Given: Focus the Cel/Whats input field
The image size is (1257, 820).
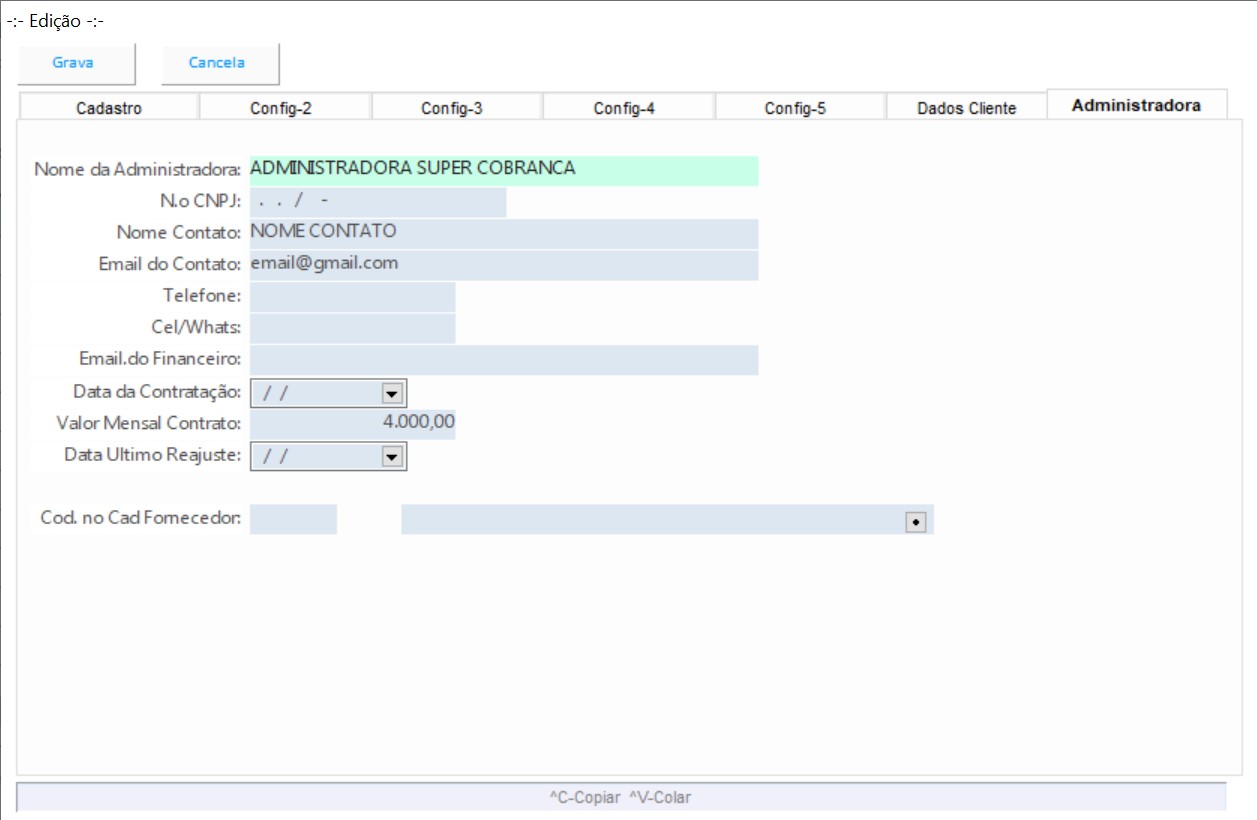Looking at the screenshot, I should point(352,328).
